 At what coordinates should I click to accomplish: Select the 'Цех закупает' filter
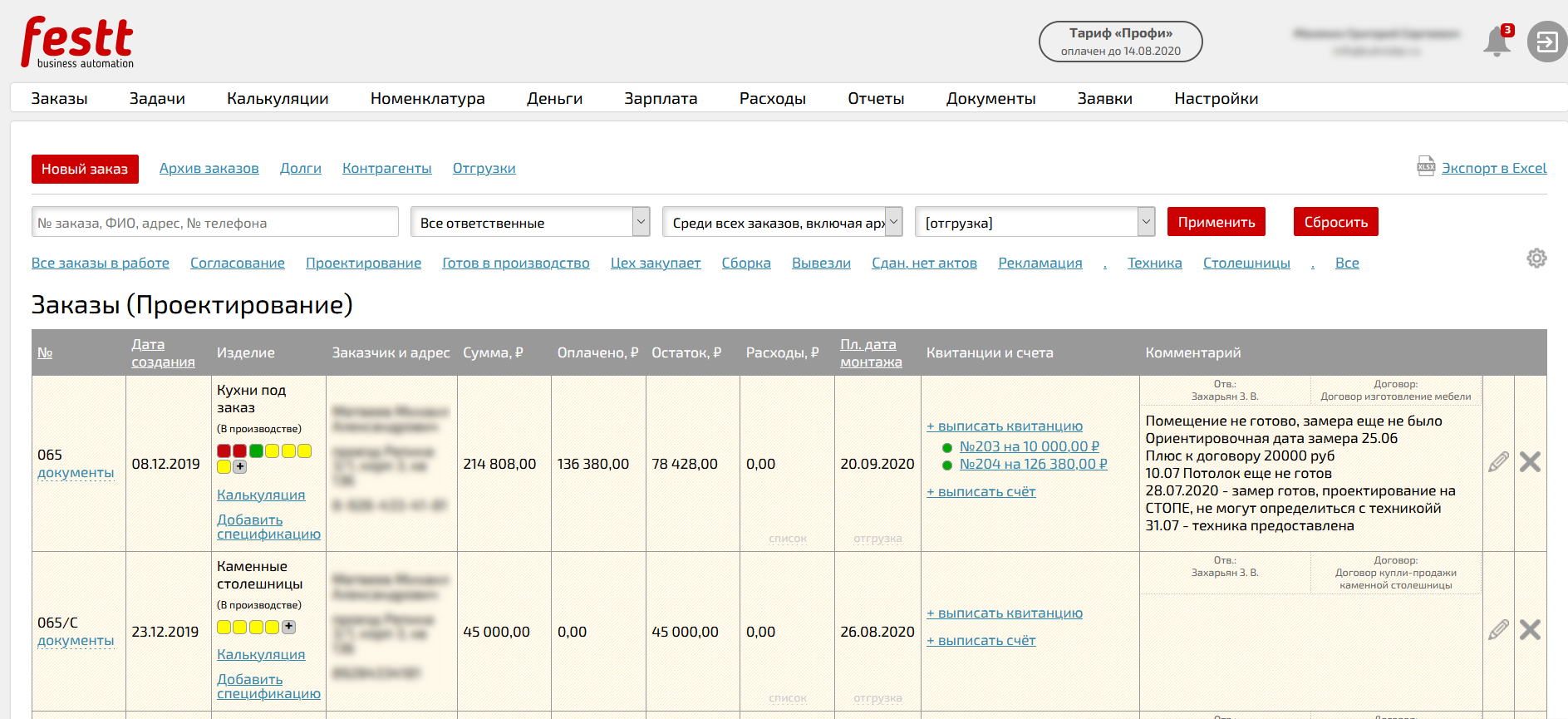[x=656, y=263]
